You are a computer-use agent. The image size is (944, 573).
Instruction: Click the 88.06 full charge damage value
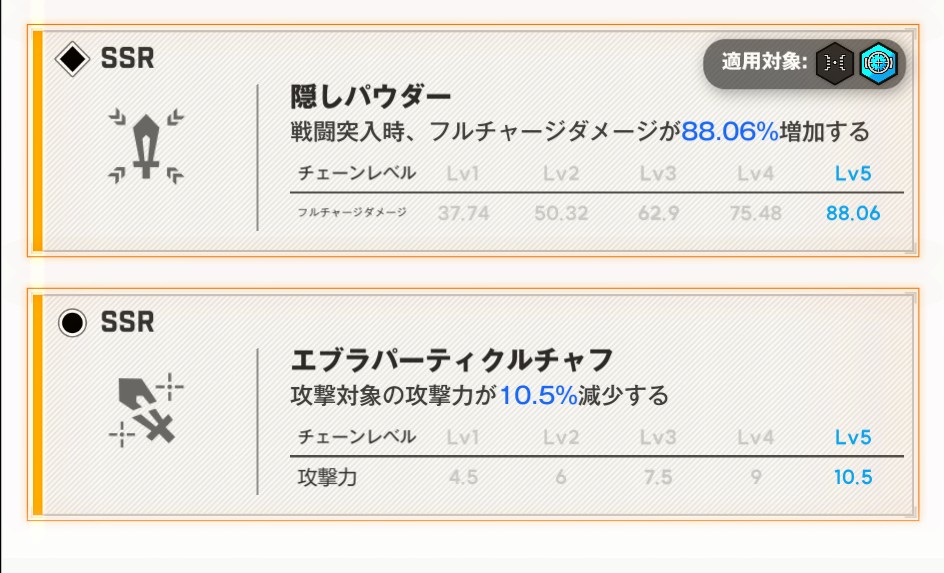pyautogui.click(x=853, y=212)
